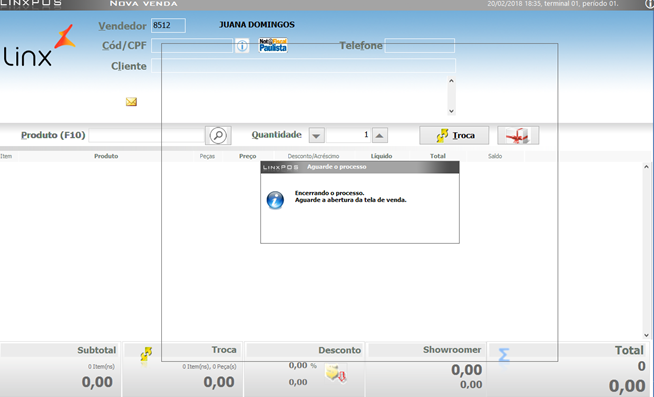Click the Produto column header

pyautogui.click(x=106, y=156)
